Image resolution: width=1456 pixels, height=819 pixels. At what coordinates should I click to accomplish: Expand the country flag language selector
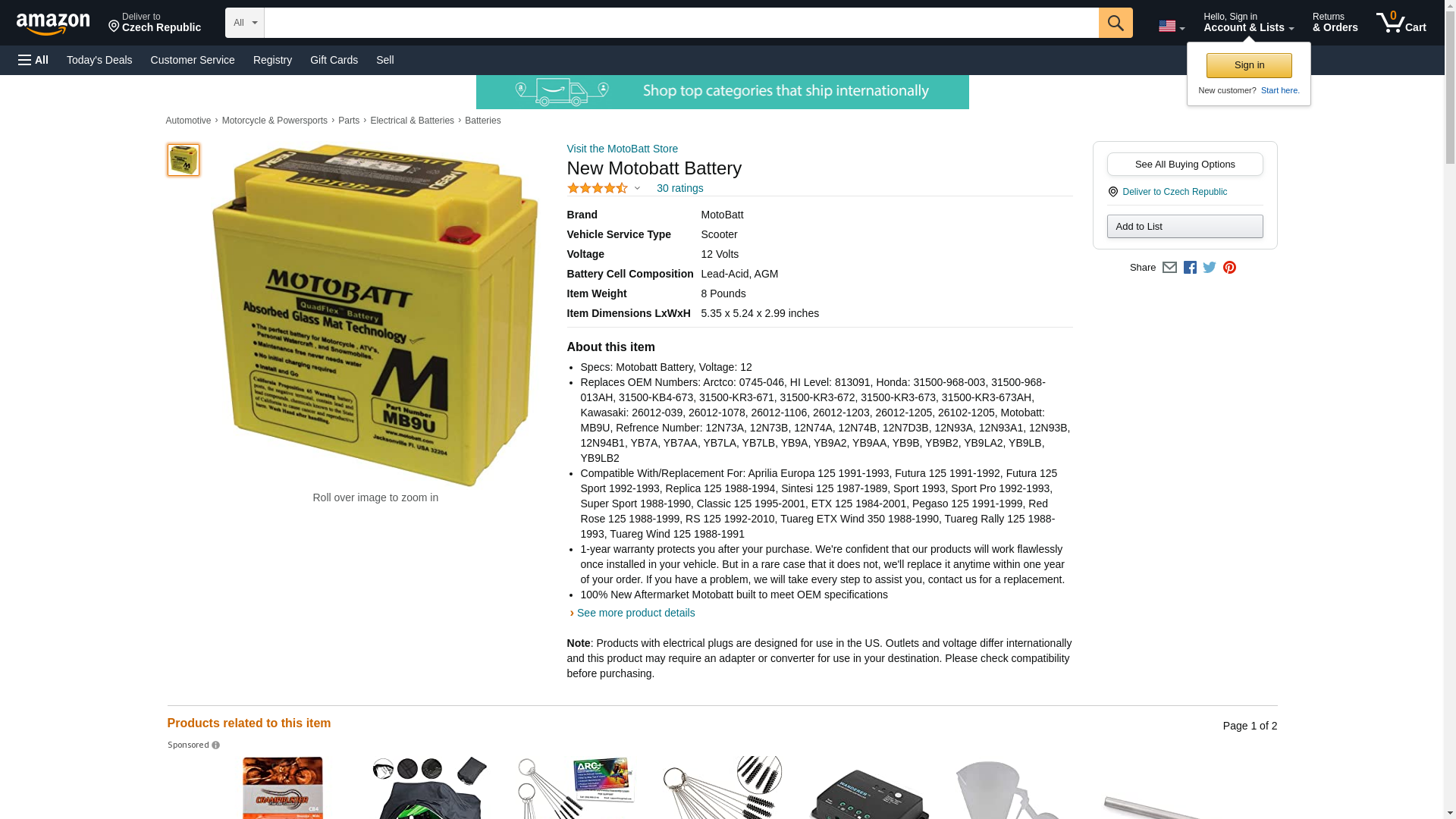click(1171, 26)
